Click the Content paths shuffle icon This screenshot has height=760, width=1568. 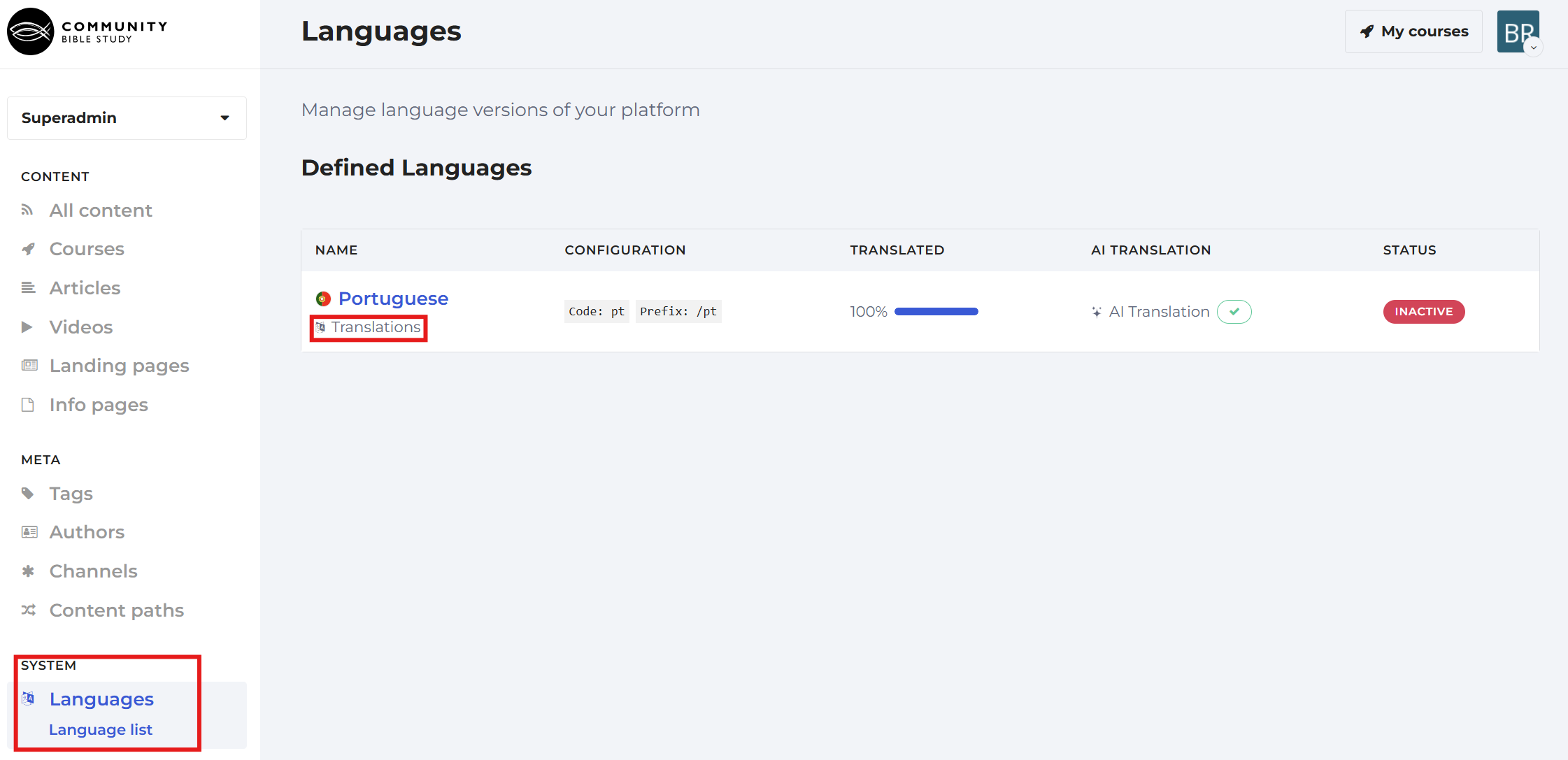(x=28, y=610)
